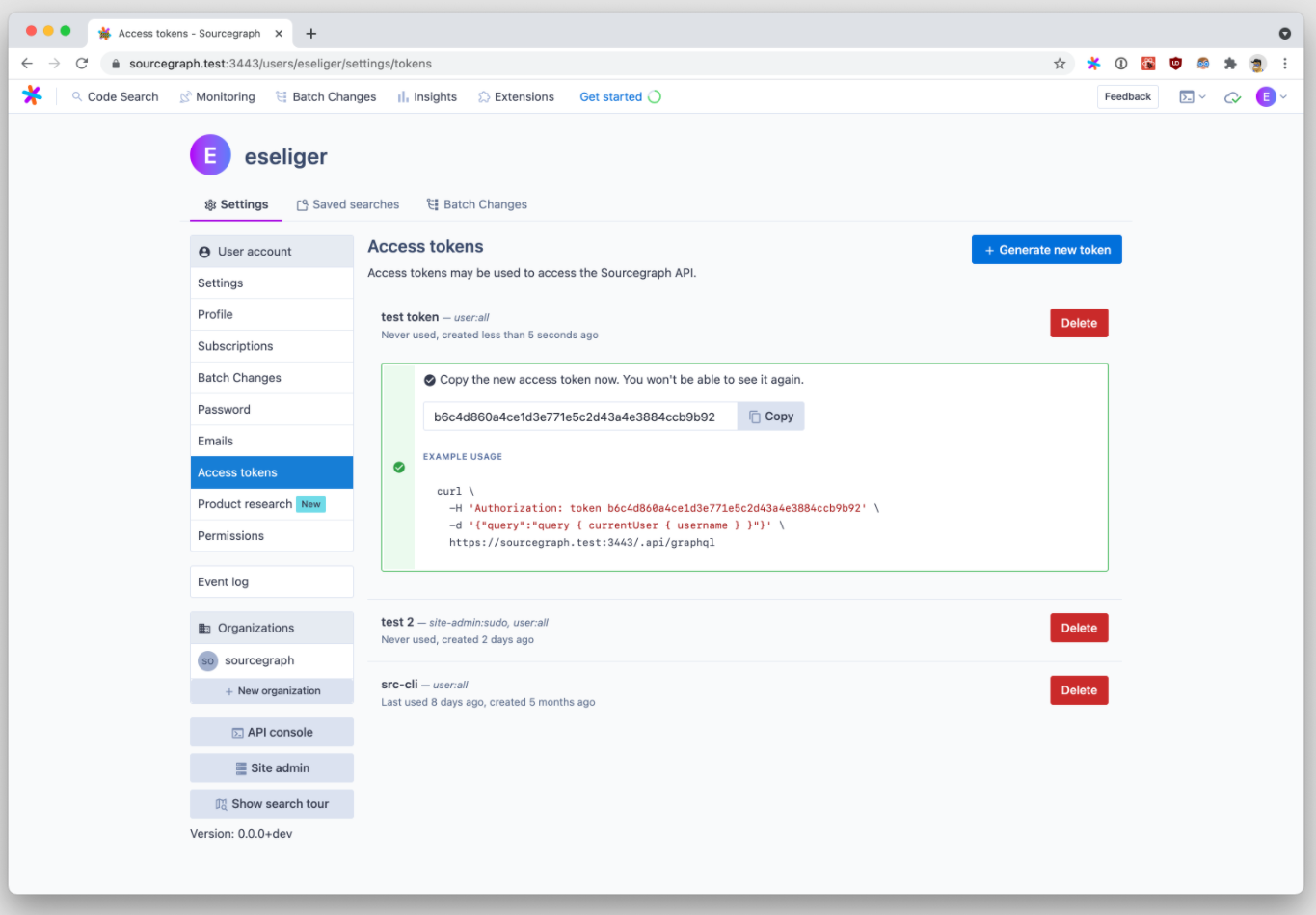Screen dimensions: 1316x915
Task: Click the curl example code block
Action: (x=658, y=517)
